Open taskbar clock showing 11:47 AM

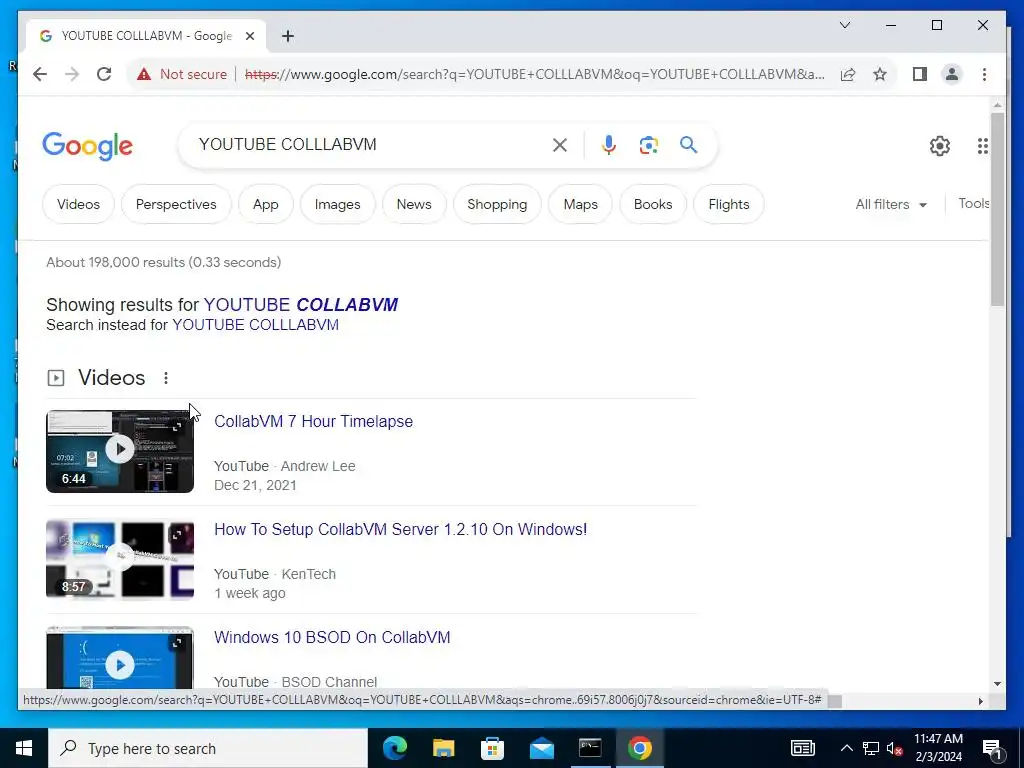(x=938, y=748)
